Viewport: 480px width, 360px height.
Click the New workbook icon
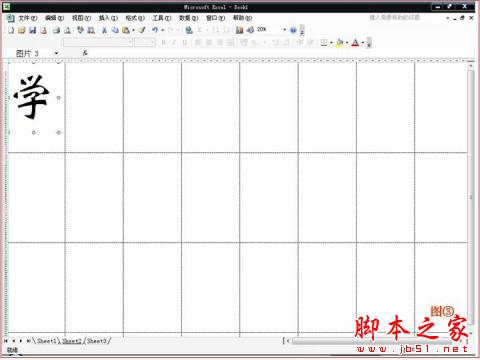pos(11,30)
